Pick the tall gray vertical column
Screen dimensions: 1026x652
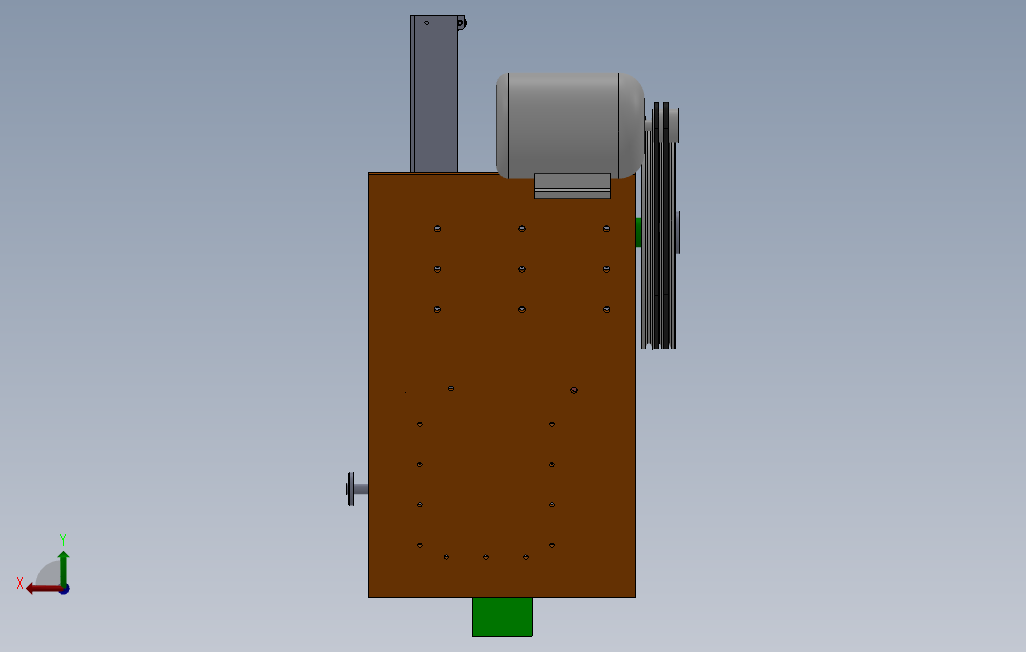pyautogui.click(x=434, y=94)
